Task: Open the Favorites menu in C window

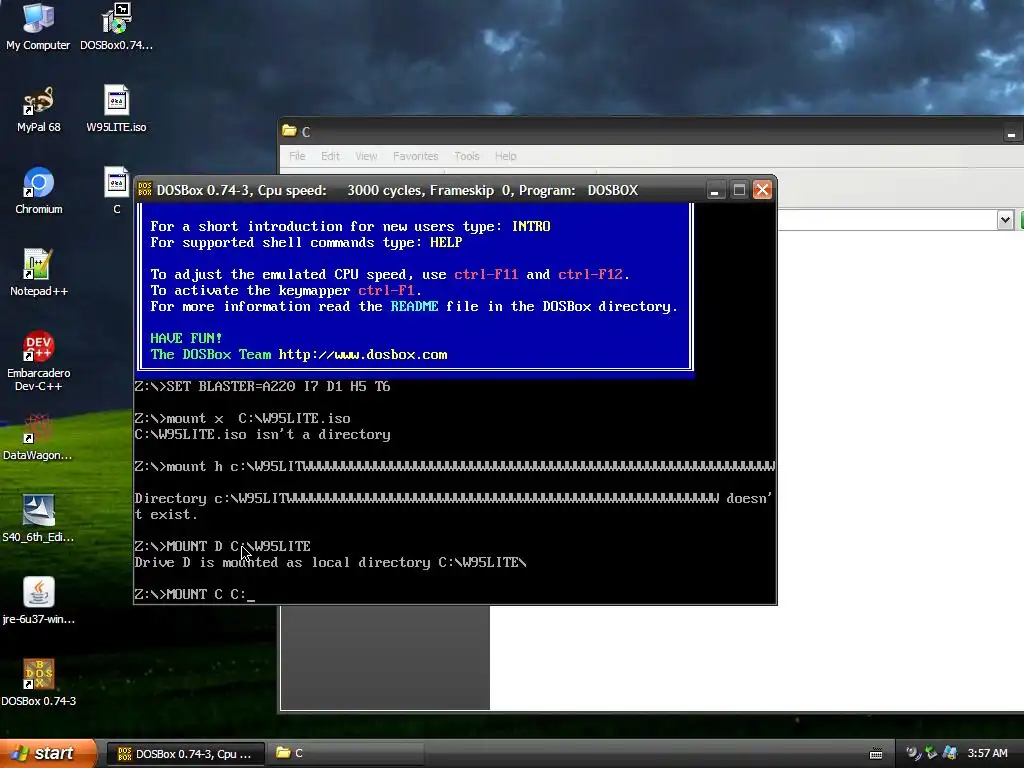Action: pos(415,156)
